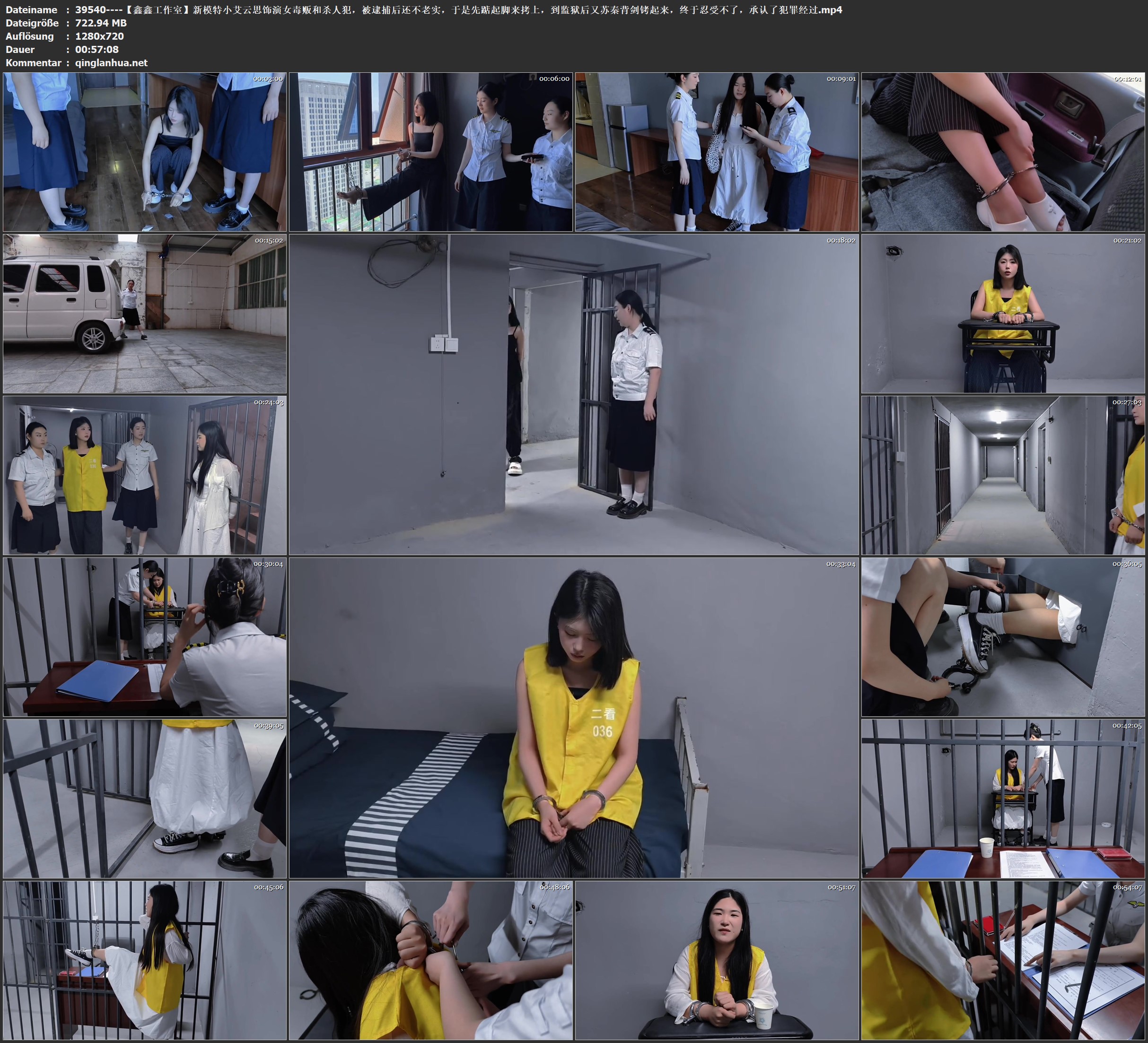
Task: Select the corridor thumbnail at 00:27:03
Action: point(1003,475)
